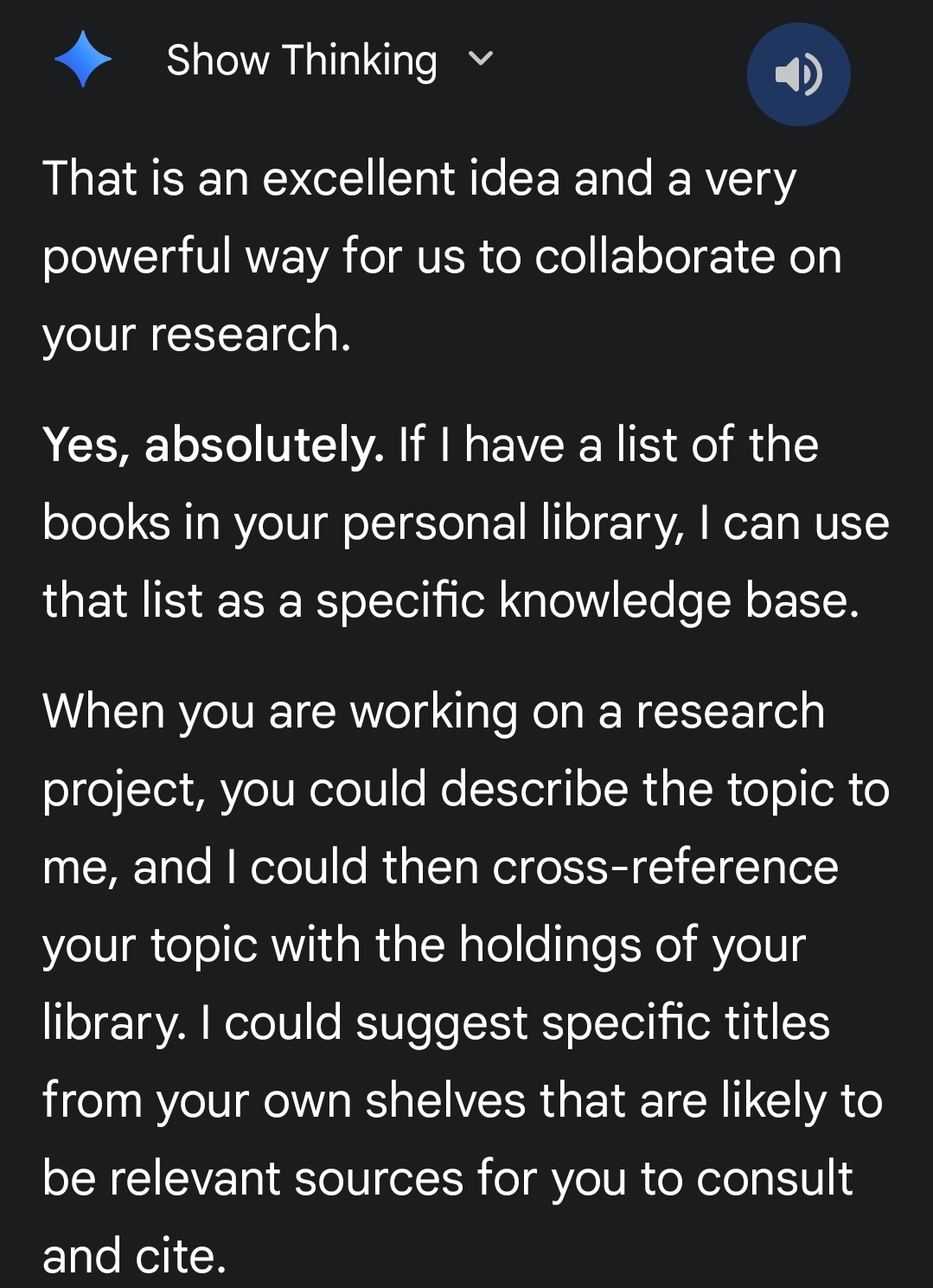The height and width of the screenshot is (1288, 933).
Task: Click the words "and cite." at the bottom
Action: pos(134,1257)
